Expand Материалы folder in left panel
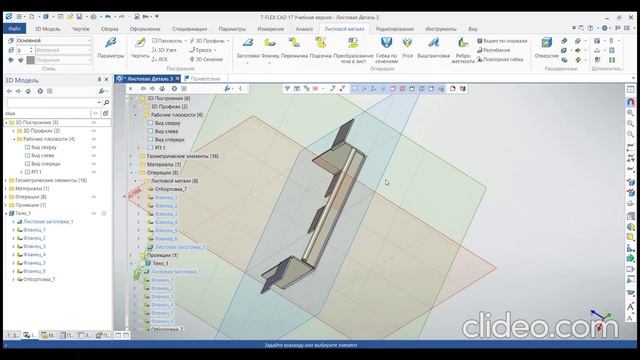Screen dimensions: 640x360 (6, 189)
